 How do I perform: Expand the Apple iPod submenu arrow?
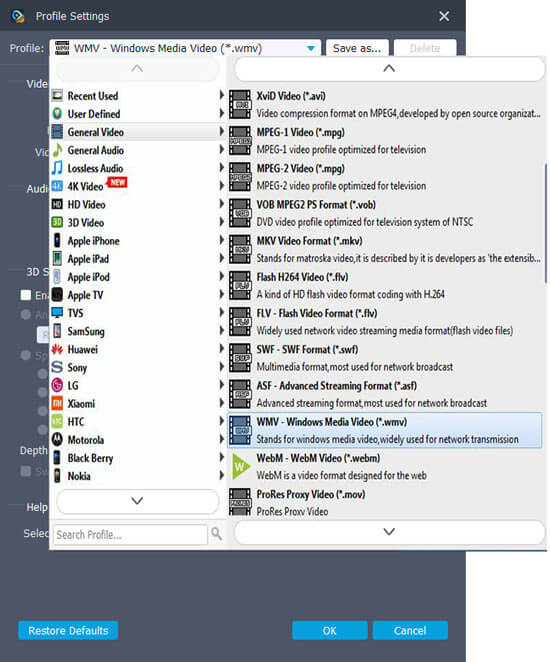221,276
